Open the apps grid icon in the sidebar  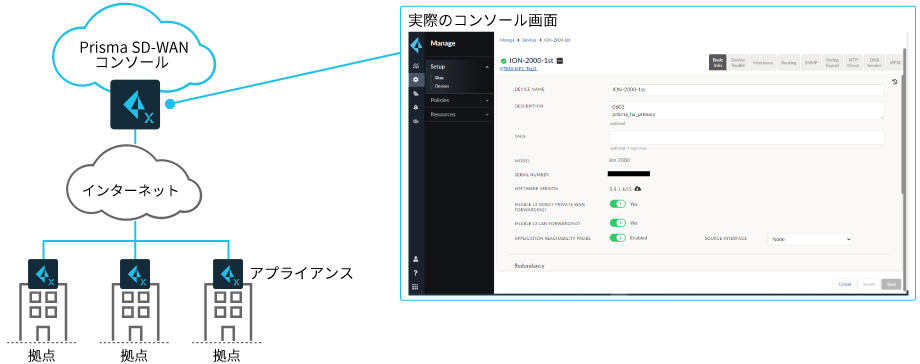pos(416,287)
